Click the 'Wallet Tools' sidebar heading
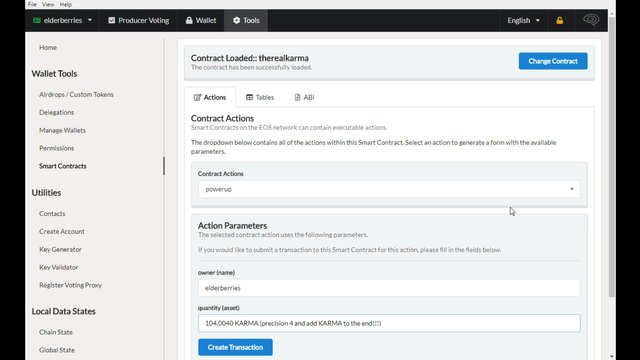The height and width of the screenshot is (360, 640). coord(54,74)
